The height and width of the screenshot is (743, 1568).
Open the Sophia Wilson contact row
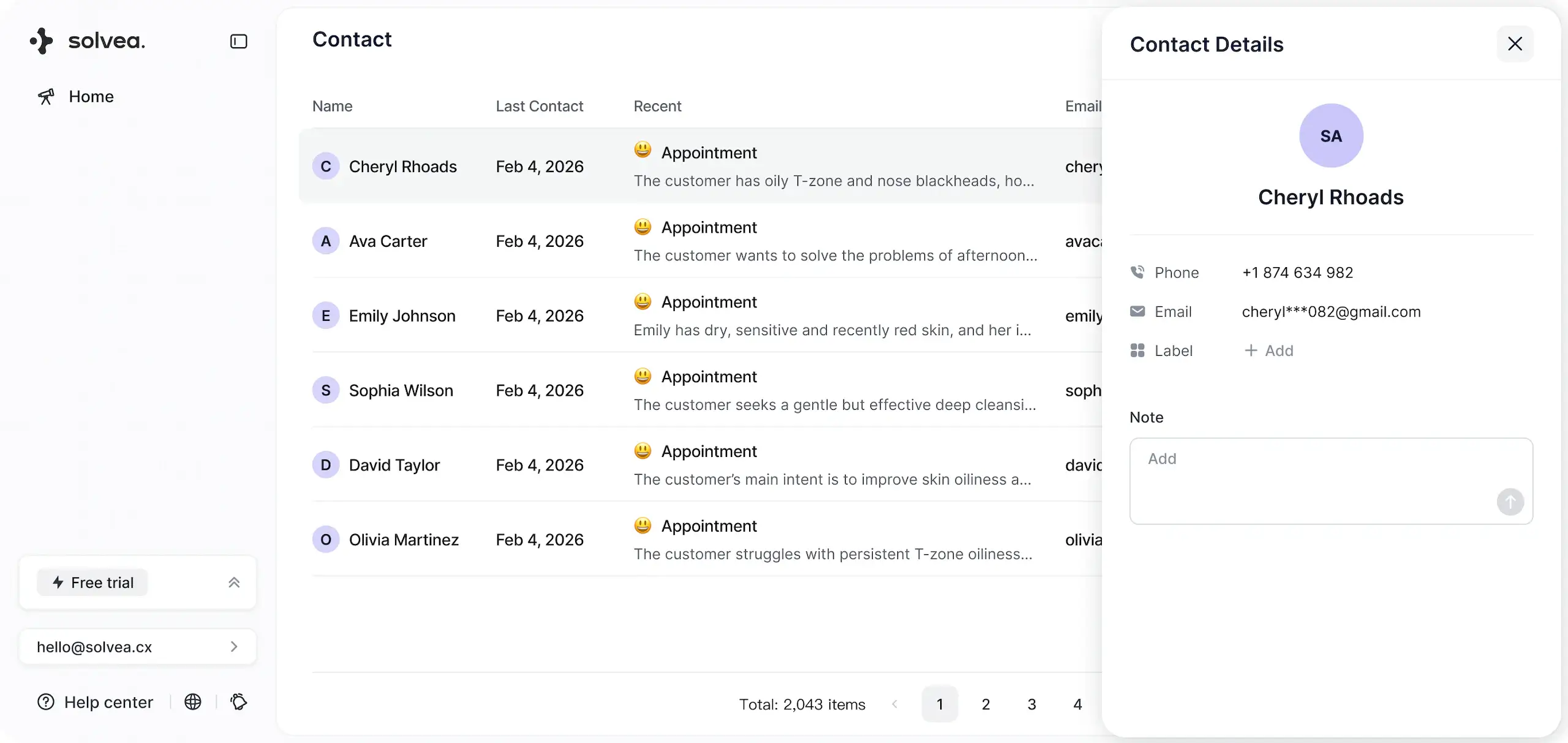coord(700,390)
